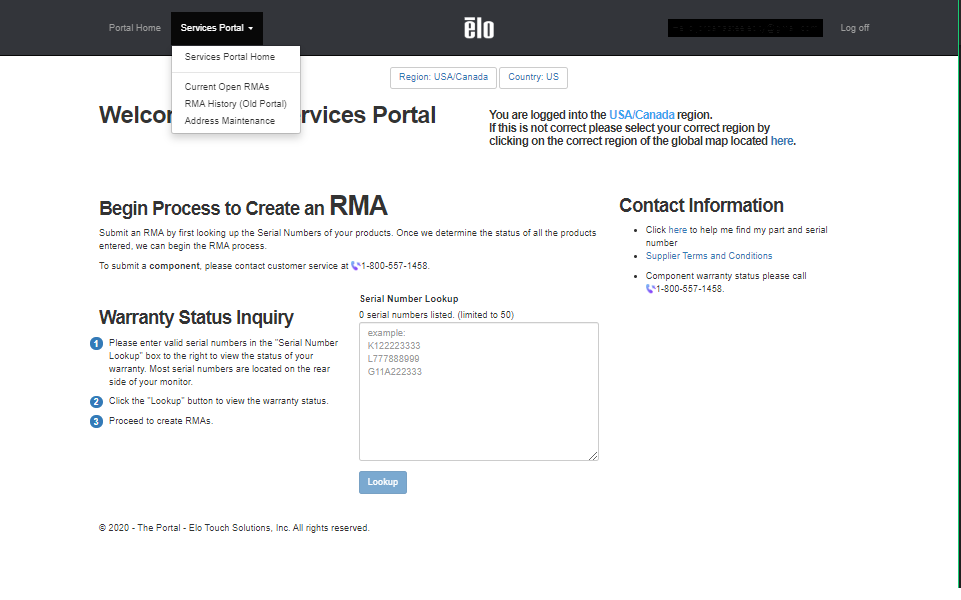Select Services Portal Home menu entry
Screen dimensions: 961x600
(x=230, y=57)
